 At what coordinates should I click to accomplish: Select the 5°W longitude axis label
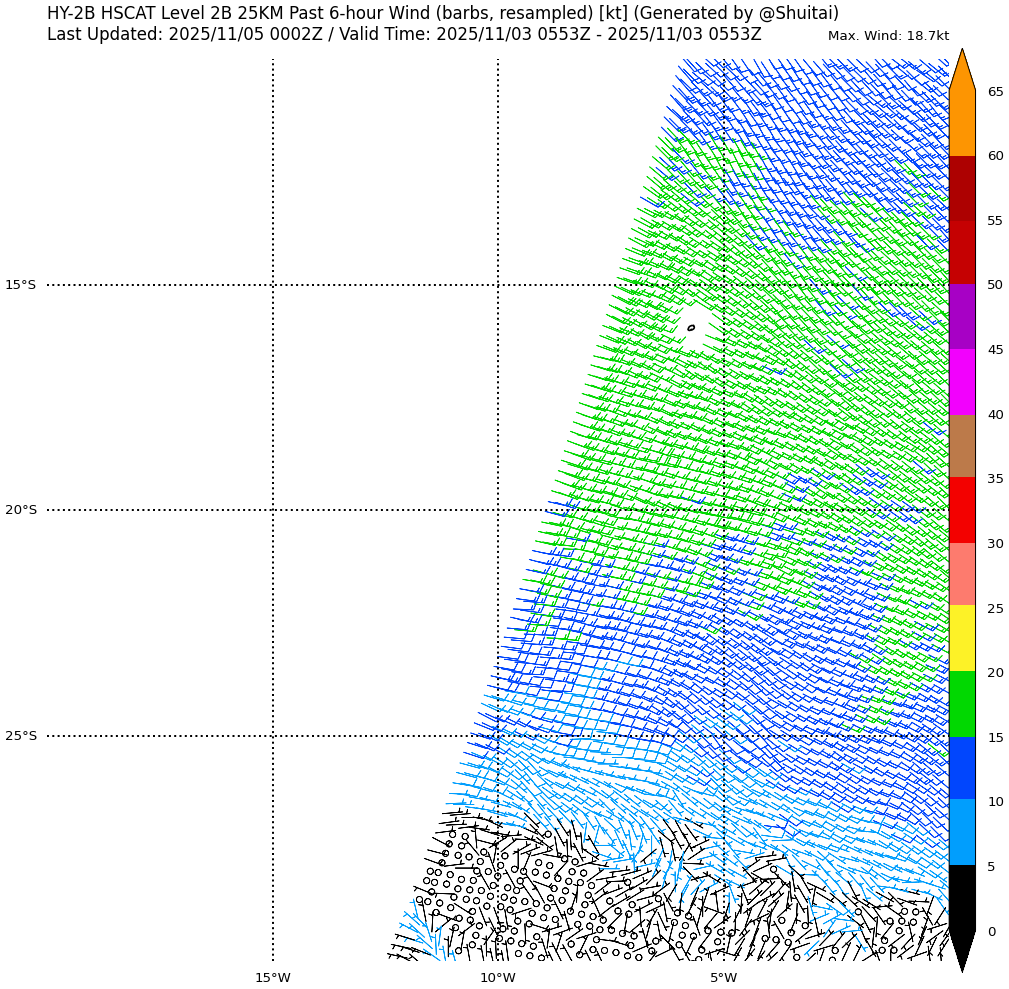(723, 977)
